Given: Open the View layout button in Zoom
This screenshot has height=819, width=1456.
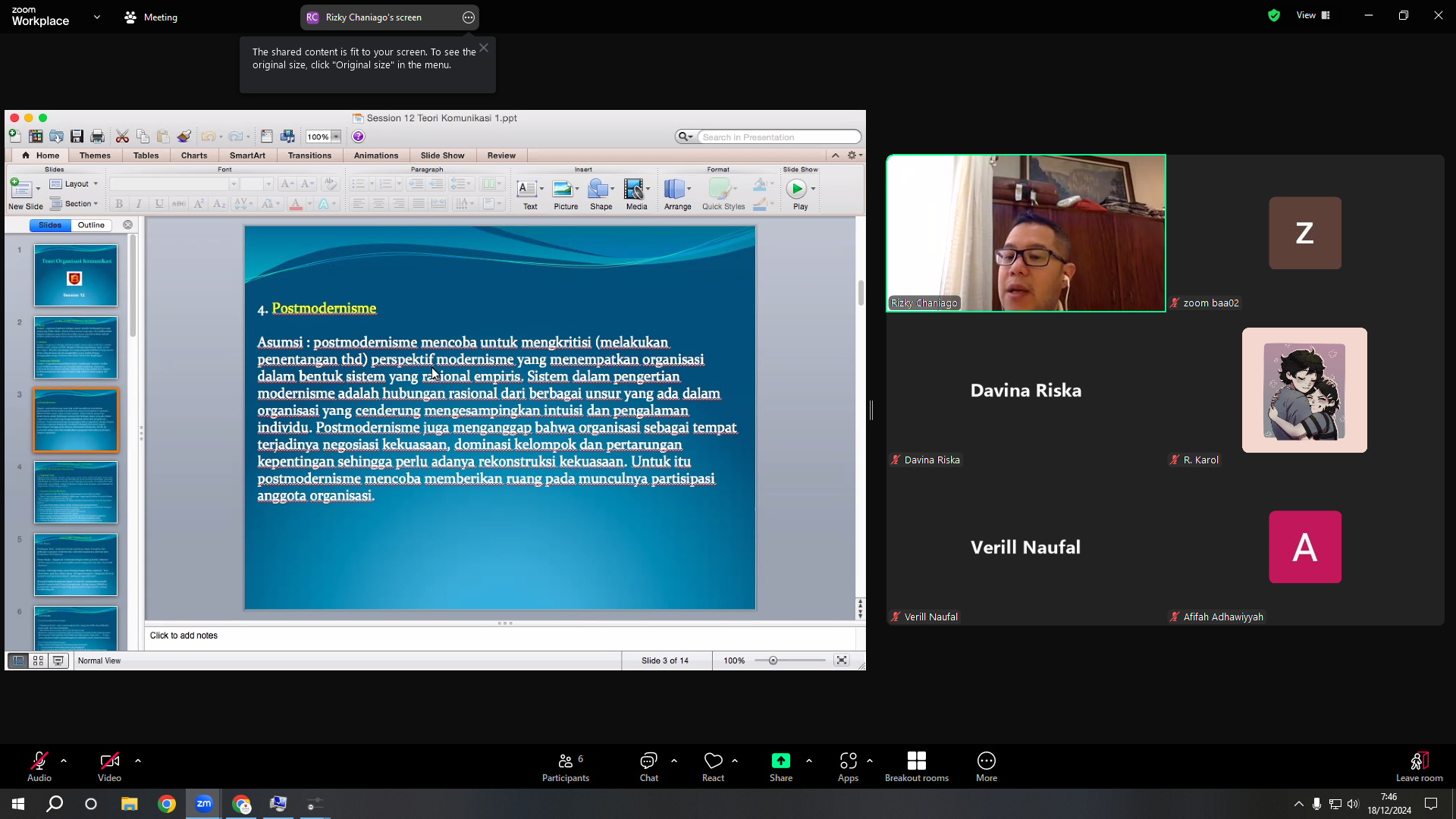Looking at the screenshot, I should pyautogui.click(x=1313, y=15).
